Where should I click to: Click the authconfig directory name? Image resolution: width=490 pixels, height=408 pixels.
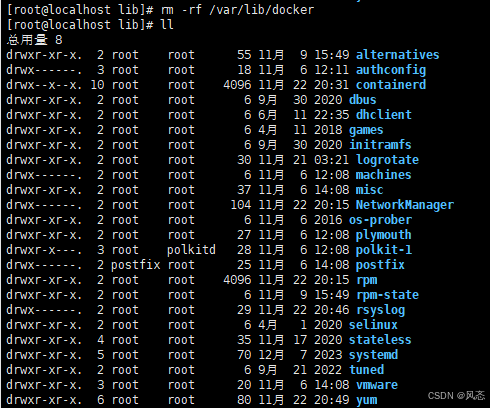(391, 70)
